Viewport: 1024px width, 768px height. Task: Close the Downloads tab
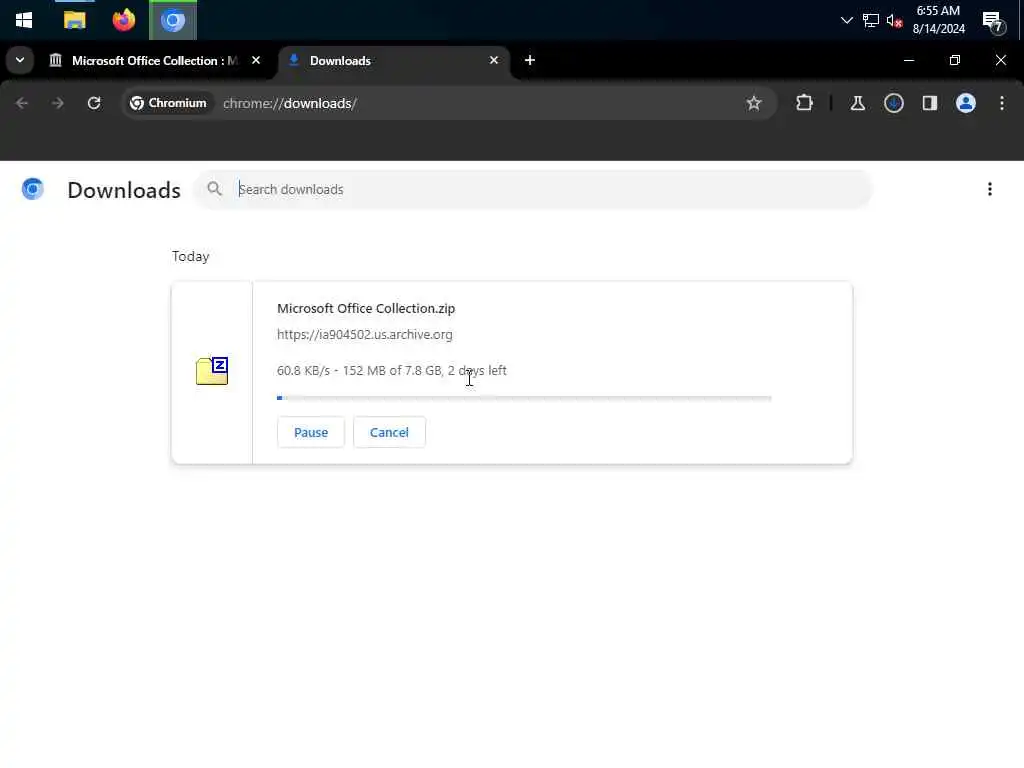coord(494,60)
